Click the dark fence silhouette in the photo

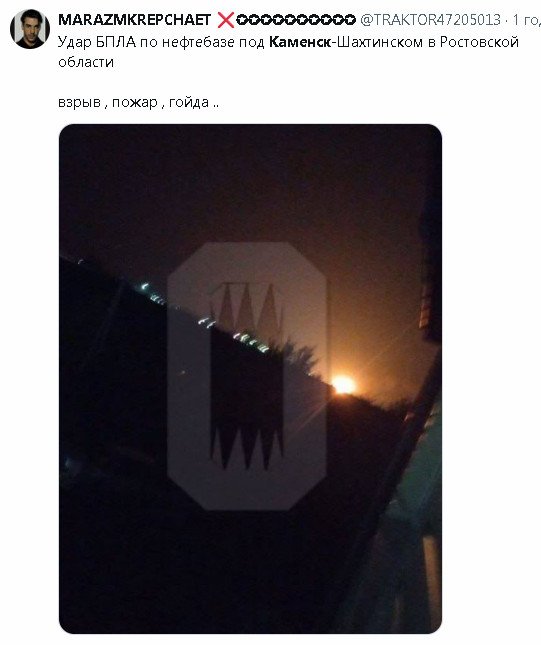[123, 370]
